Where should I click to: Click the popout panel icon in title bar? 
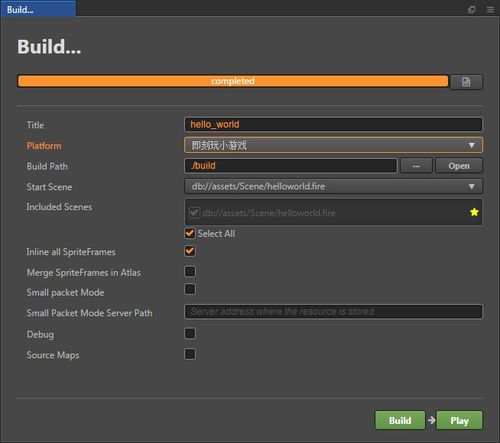tap(472, 10)
